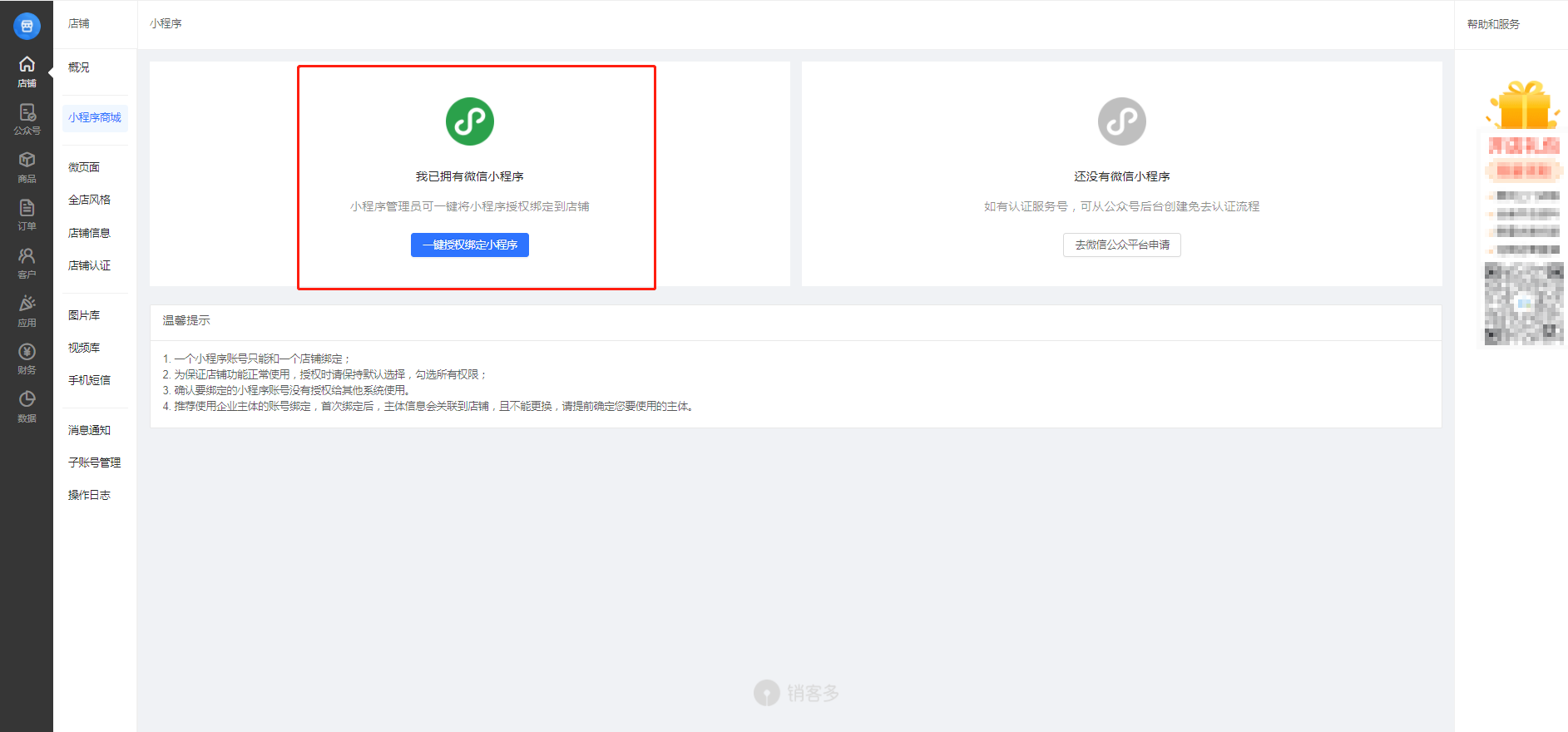
Task: Click the gray mini program icon
Action: (x=1121, y=121)
